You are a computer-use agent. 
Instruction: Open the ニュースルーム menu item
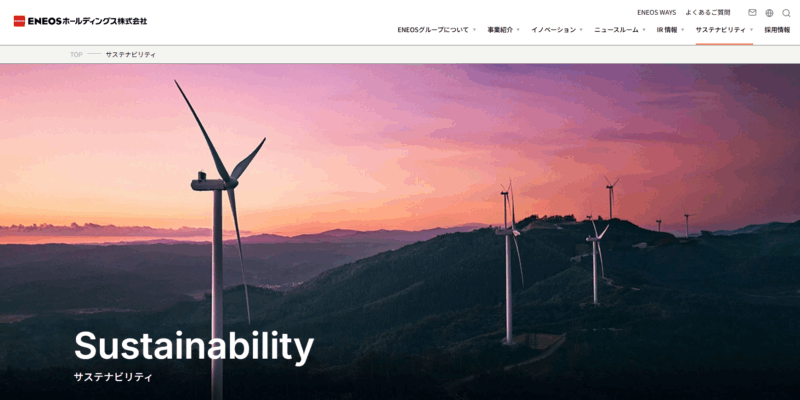point(616,30)
